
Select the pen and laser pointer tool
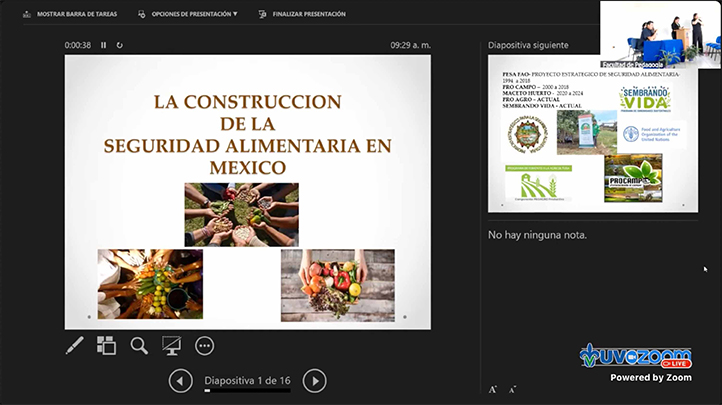75,346
